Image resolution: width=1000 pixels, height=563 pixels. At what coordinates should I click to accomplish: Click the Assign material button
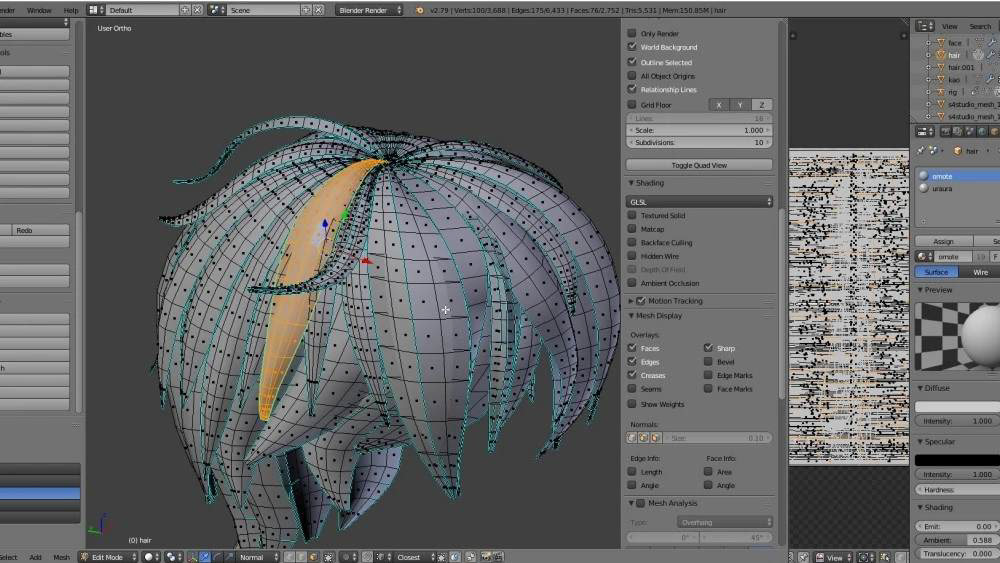[x=943, y=241]
